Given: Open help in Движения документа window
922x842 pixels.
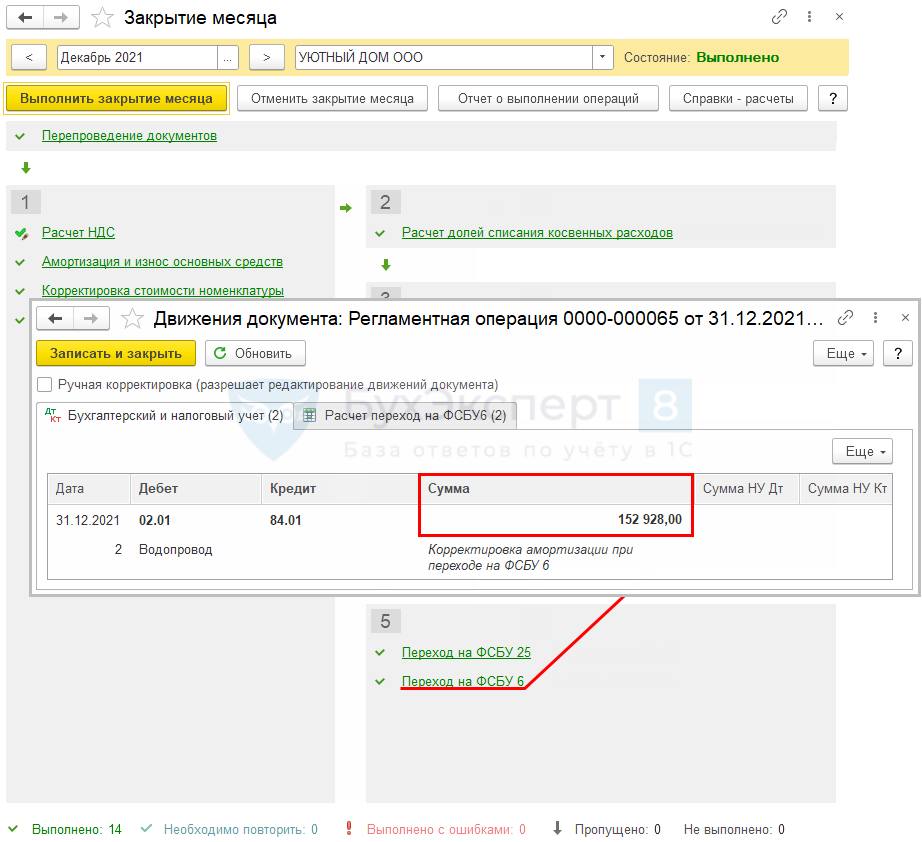Looking at the screenshot, I should click(898, 353).
